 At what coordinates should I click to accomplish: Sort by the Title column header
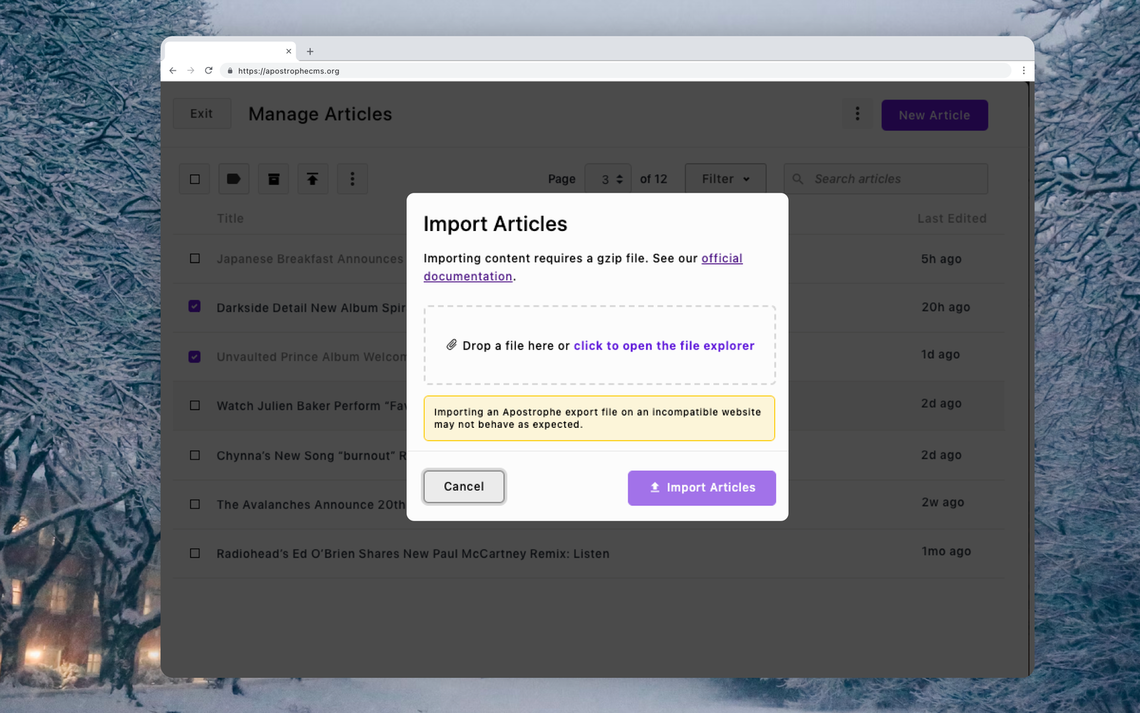(230, 218)
